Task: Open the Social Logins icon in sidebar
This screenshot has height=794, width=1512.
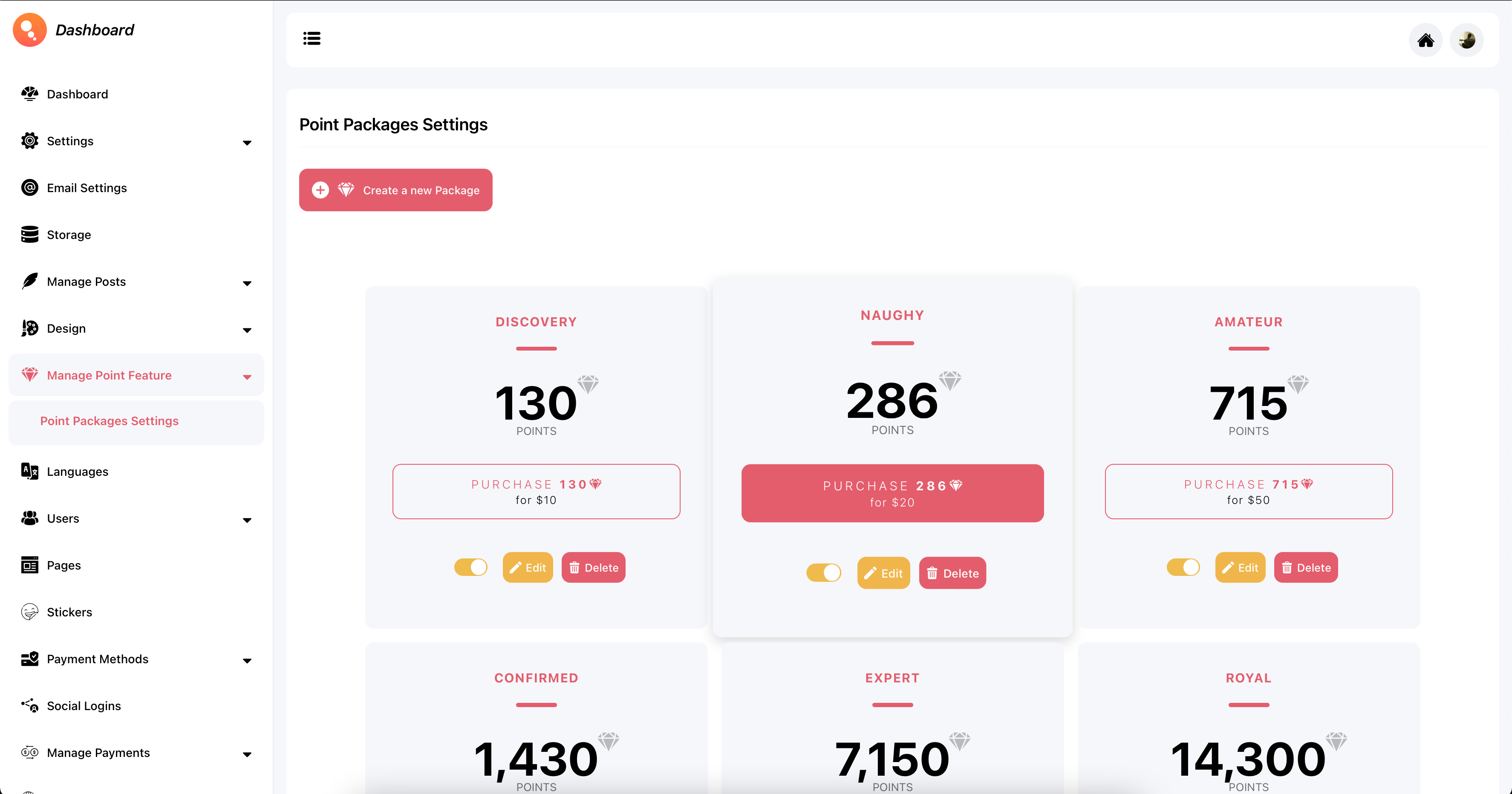Action: click(x=29, y=705)
